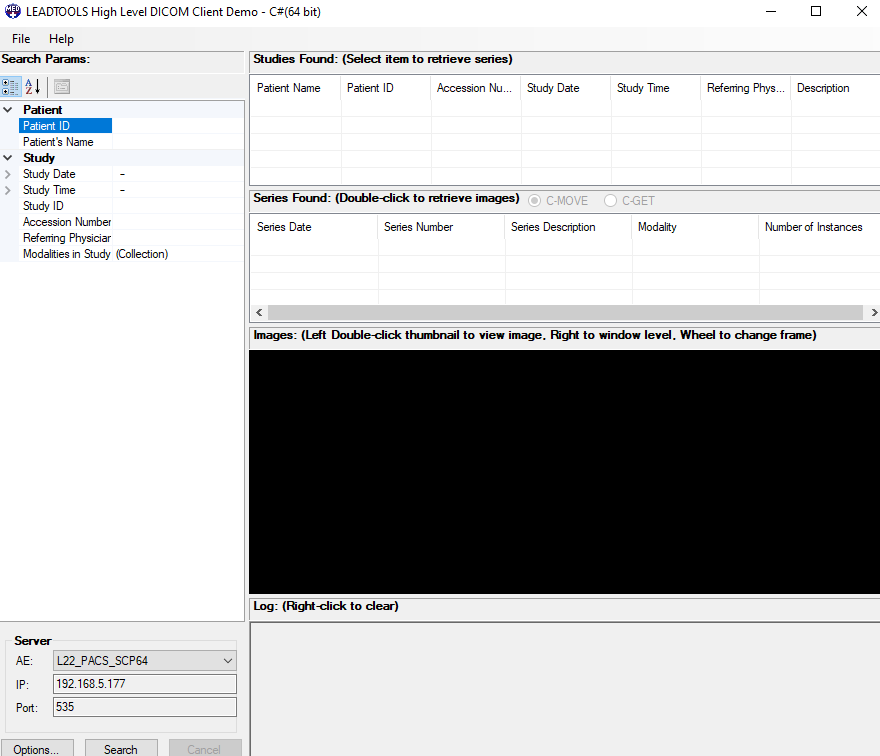Click the Categorized view icon in Search Params

coord(11,87)
